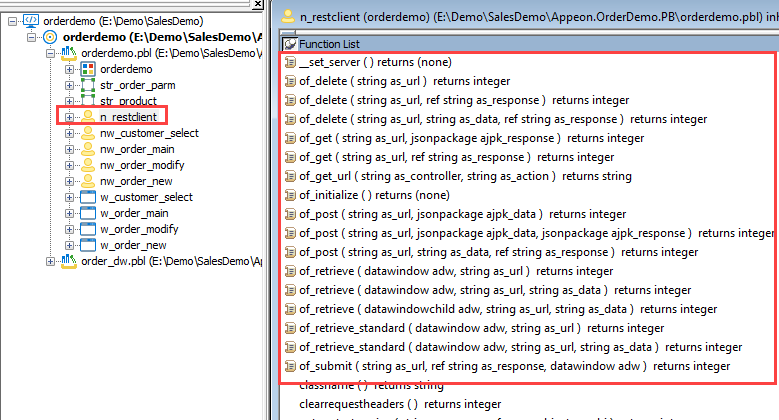Expand the nw_order_new node
The height and width of the screenshot is (420, 779).
[70, 181]
